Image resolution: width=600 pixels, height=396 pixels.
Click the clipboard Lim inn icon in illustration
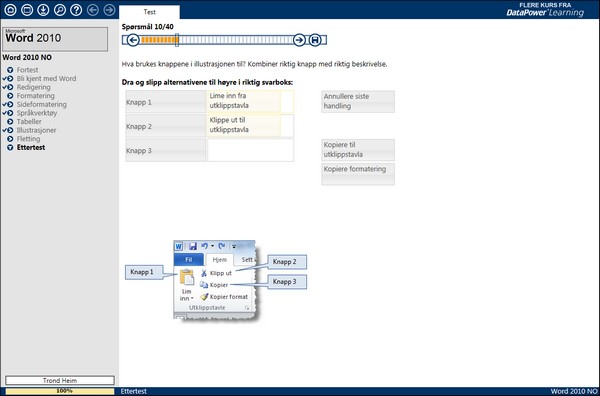point(187,277)
